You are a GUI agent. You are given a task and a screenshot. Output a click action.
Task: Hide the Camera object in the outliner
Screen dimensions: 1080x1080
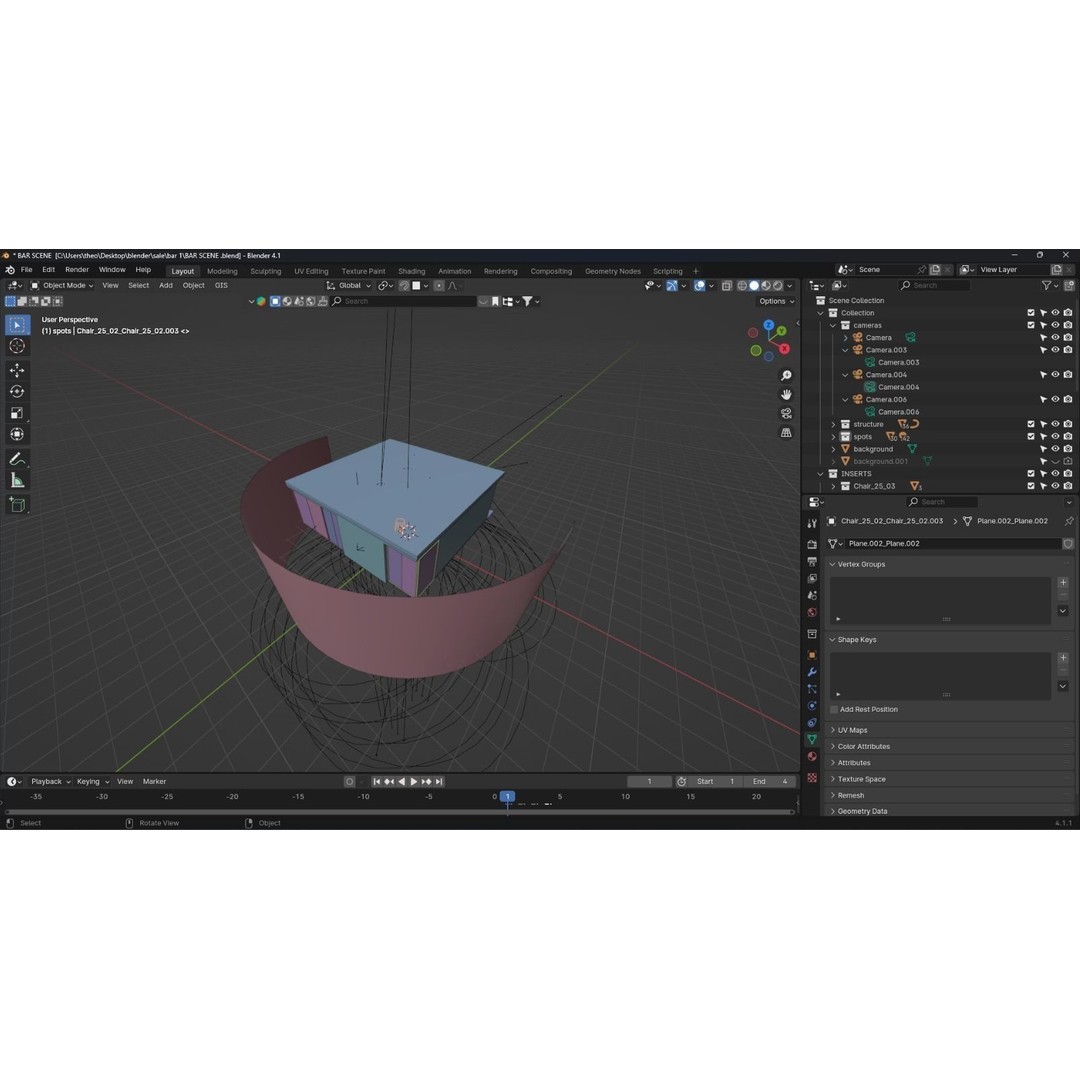coord(1053,337)
